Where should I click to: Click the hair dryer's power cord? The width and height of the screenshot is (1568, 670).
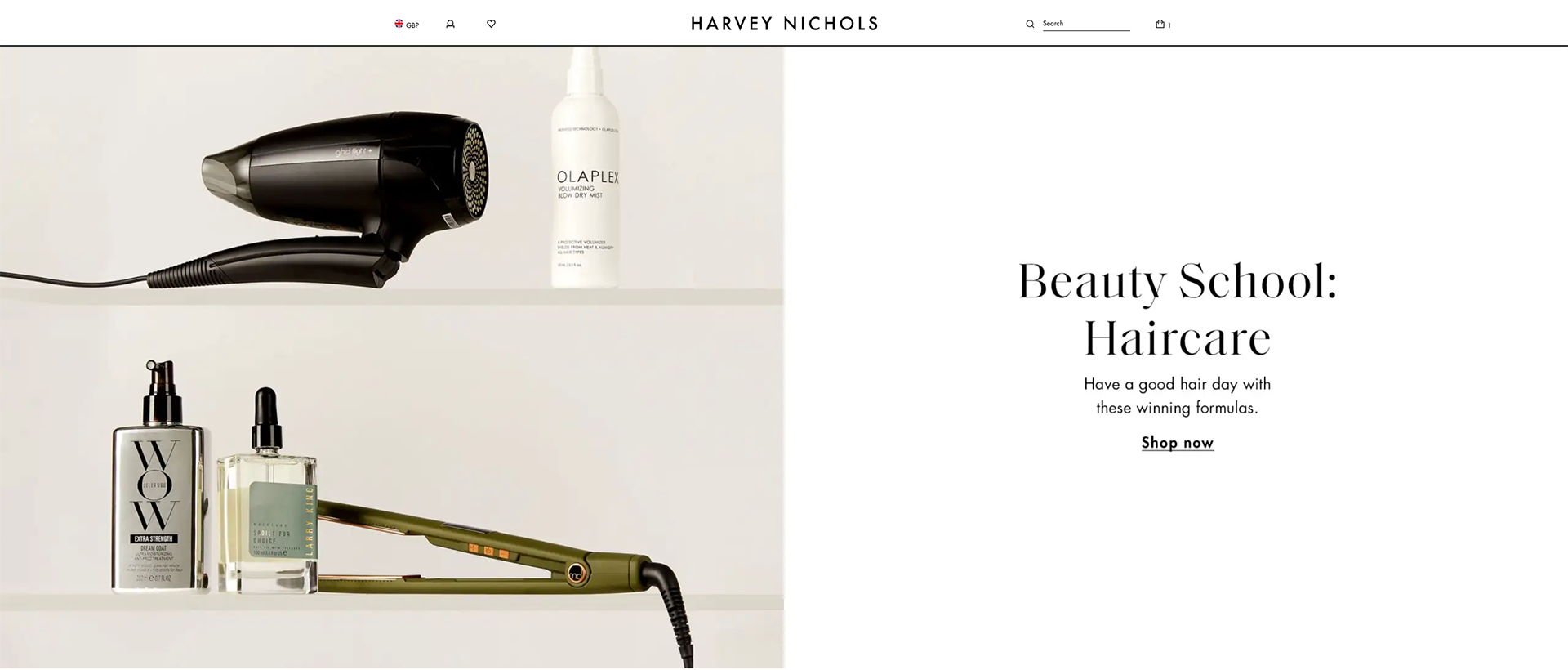pos(73,279)
